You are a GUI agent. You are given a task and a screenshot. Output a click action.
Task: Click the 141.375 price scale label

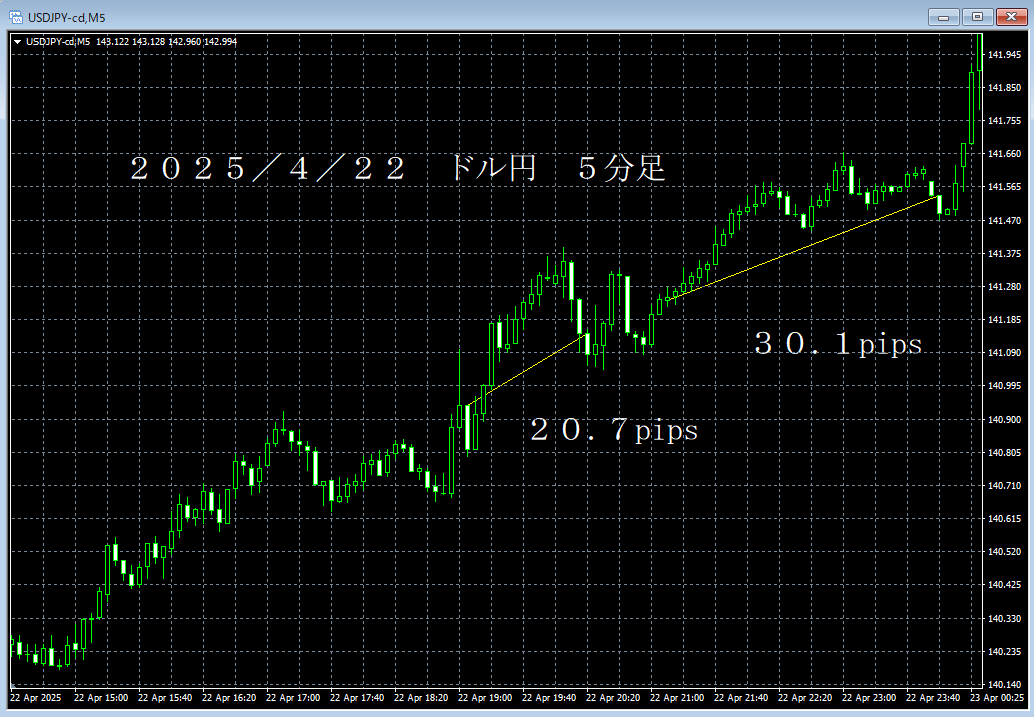(x=1004, y=253)
